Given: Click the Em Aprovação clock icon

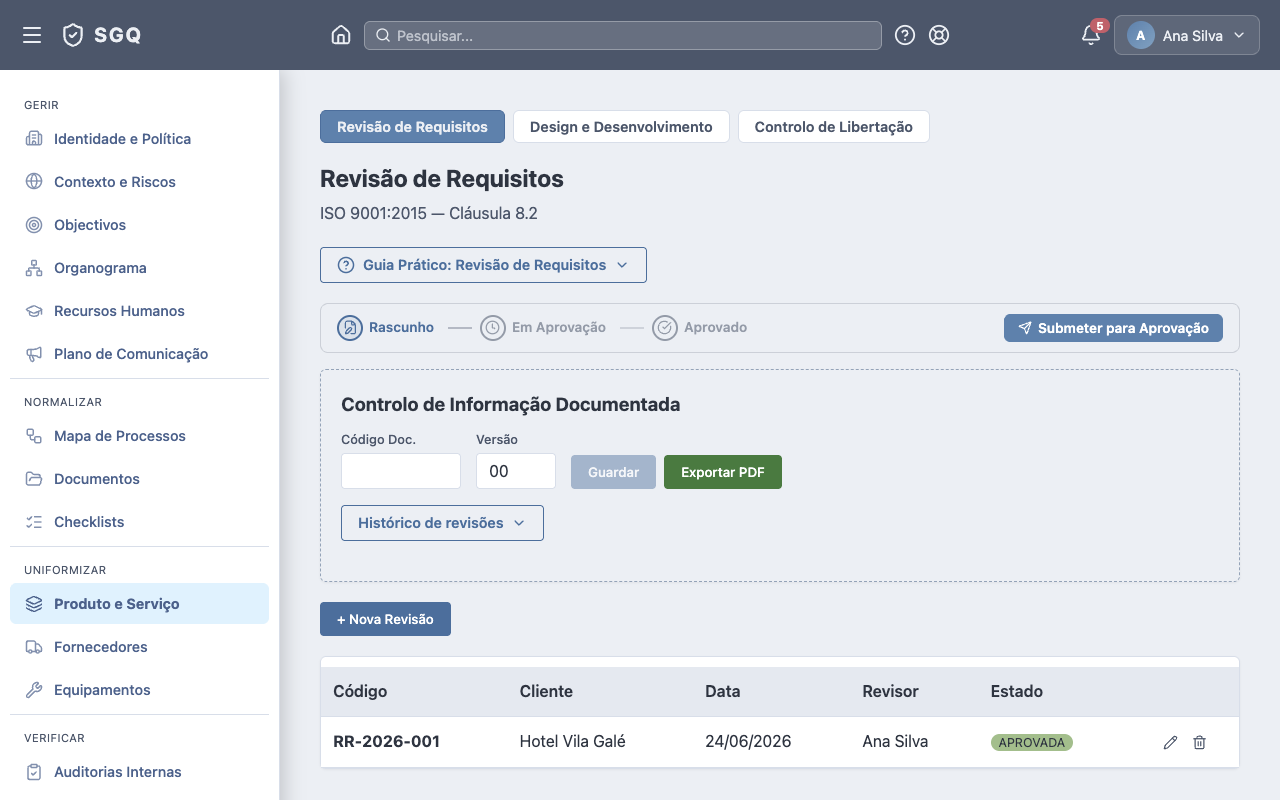Looking at the screenshot, I should pyautogui.click(x=493, y=328).
